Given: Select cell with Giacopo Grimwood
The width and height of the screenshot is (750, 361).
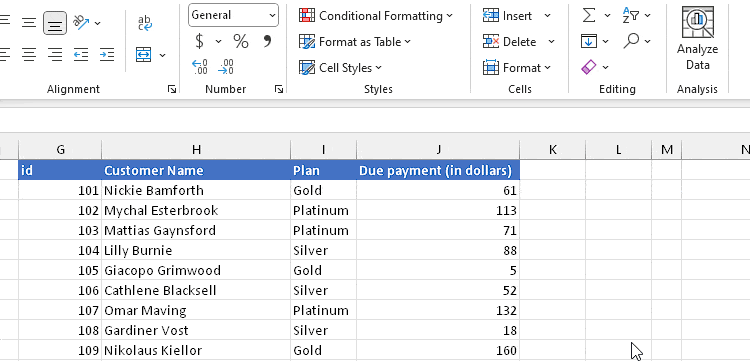Looking at the screenshot, I should [x=196, y=271].
